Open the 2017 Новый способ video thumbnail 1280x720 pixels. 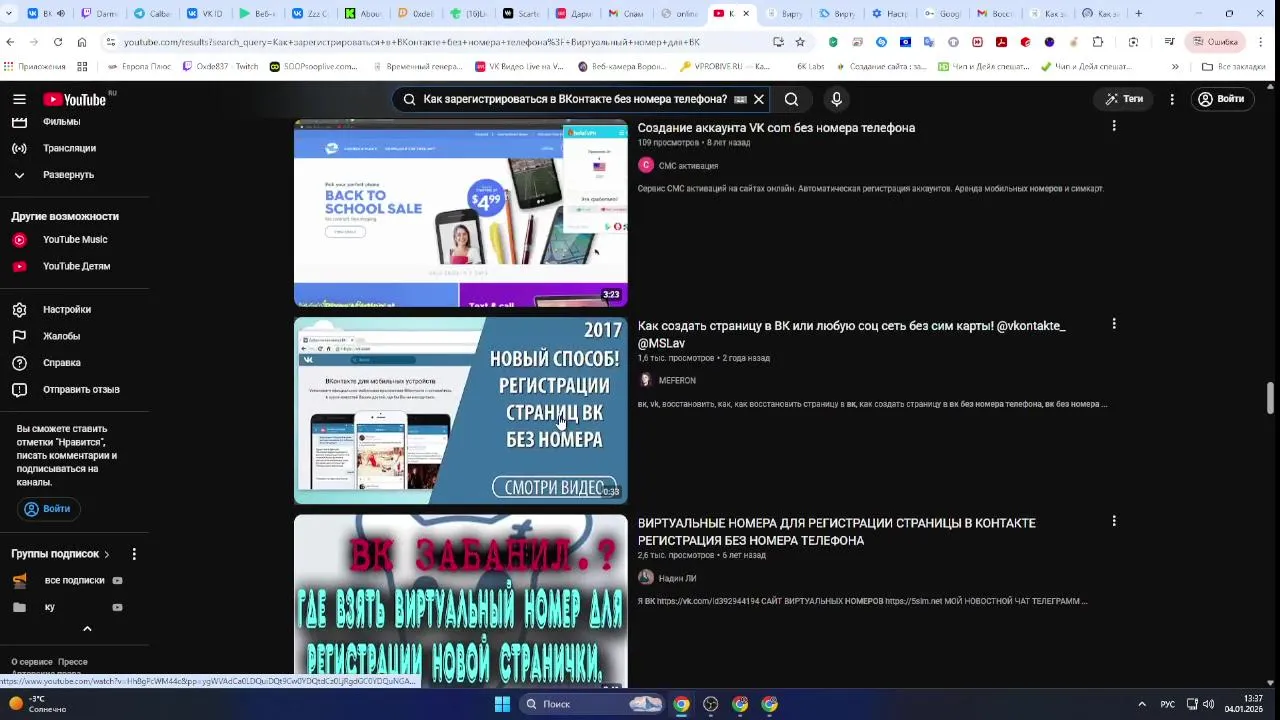click(x=460, y=410)
